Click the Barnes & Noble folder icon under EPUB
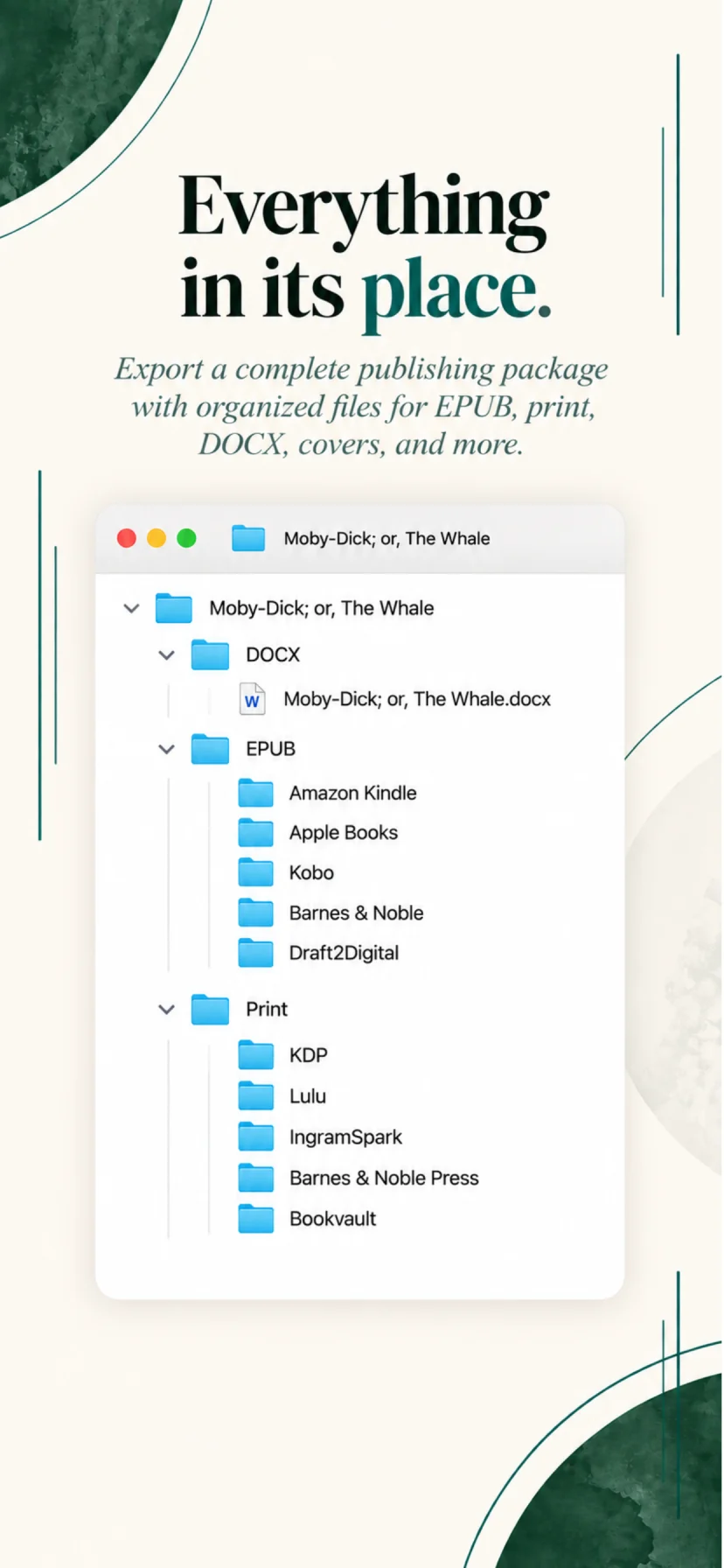The width and height of the screenshot is (724, 1568). tap(256, 913)
